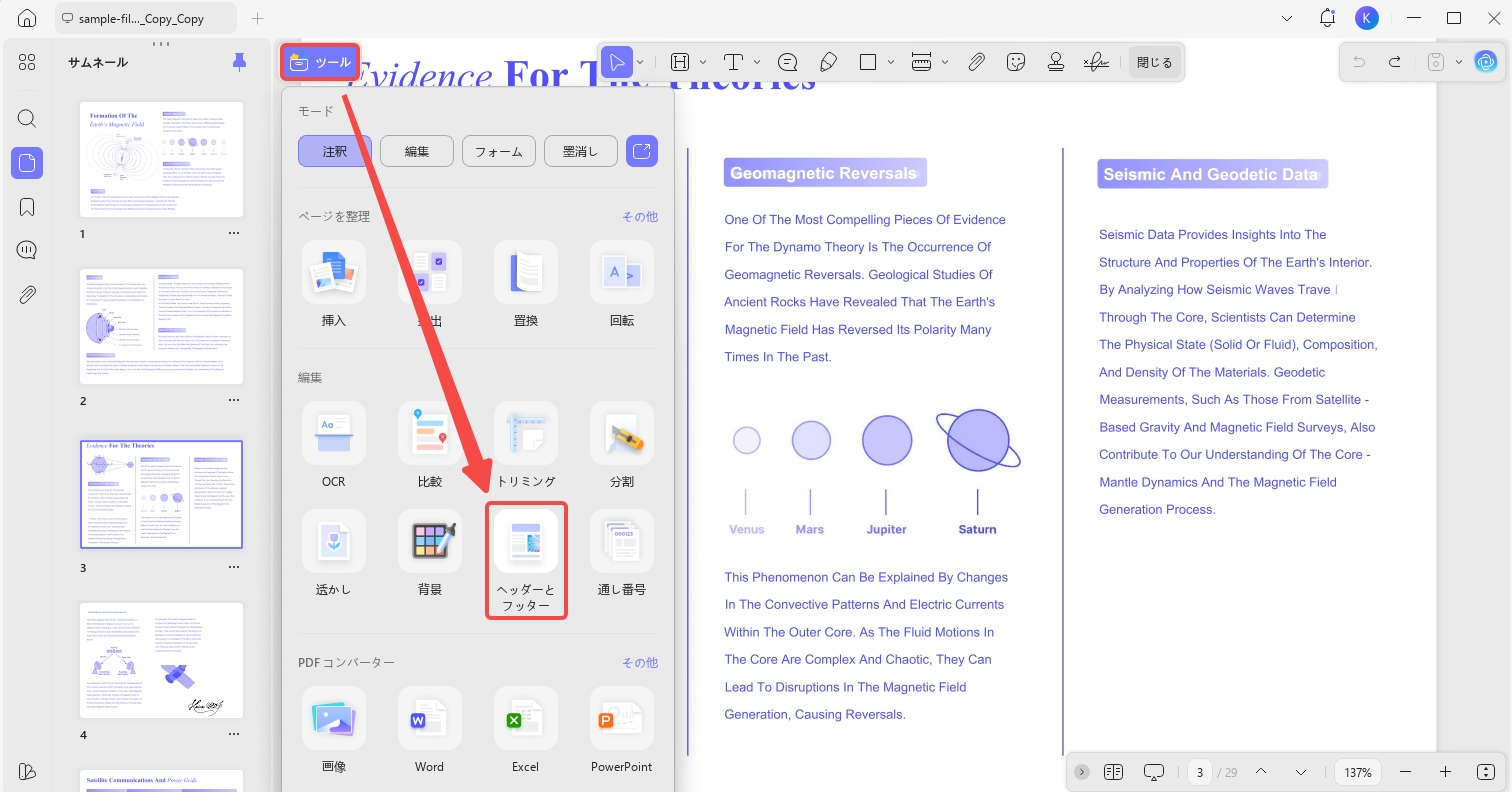Open the 分割 split tool
Image resolution: width=1512 pixels, height=792 pixels.
point(622,446)
